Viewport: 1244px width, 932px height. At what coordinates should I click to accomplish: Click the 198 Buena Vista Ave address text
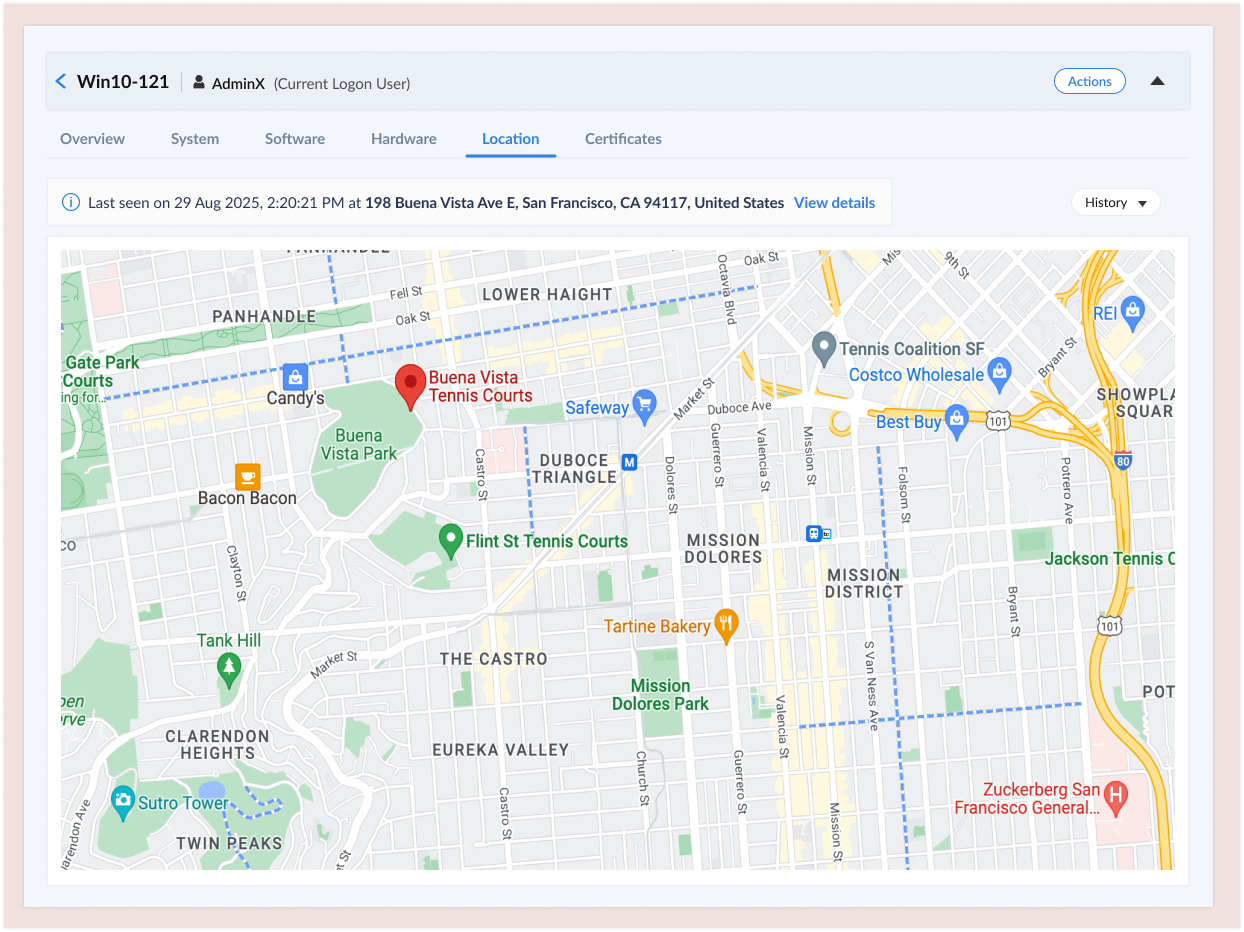coord(574,202)
